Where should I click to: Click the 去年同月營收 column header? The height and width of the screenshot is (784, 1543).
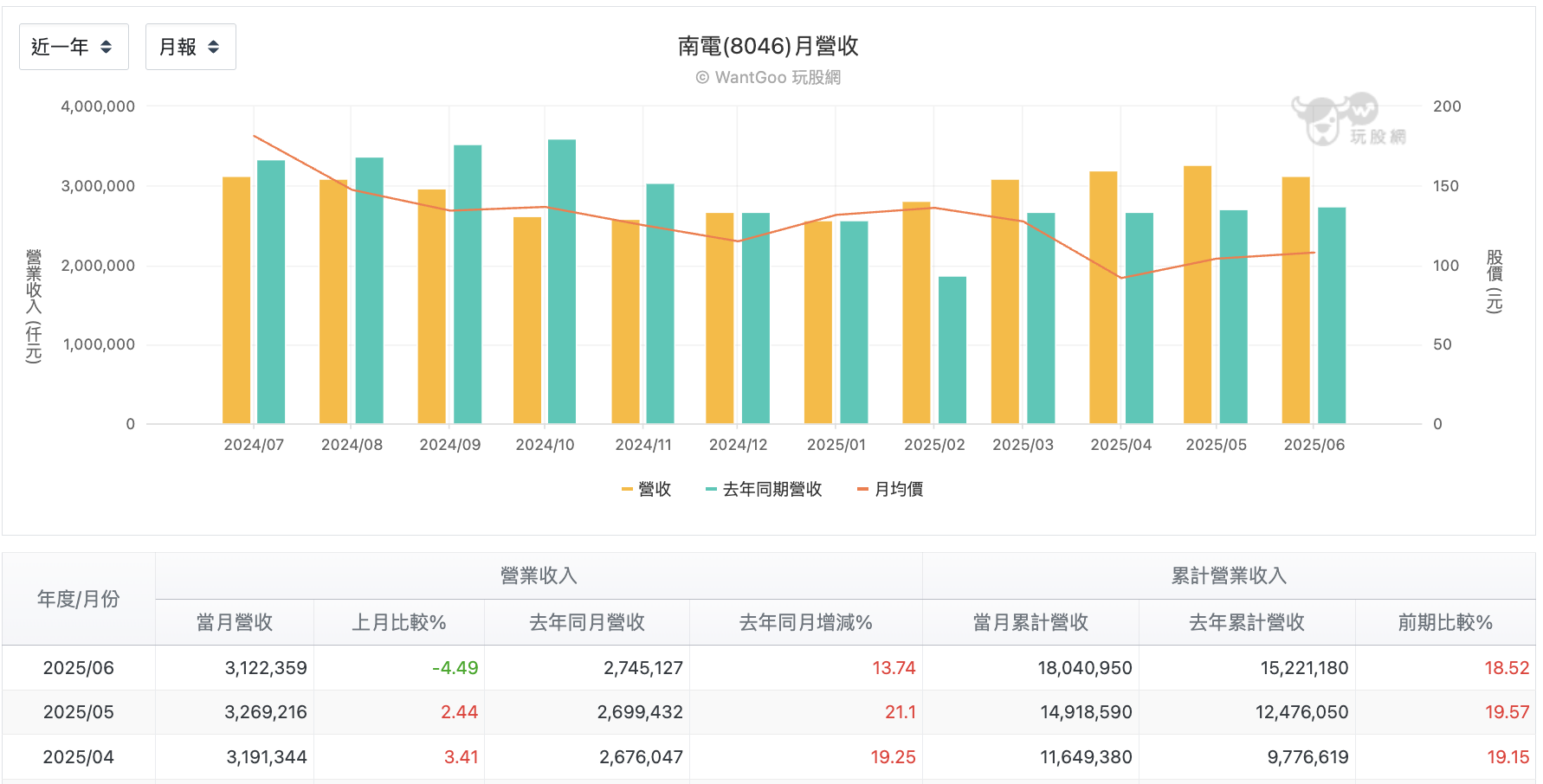click(x=587, y=622)
